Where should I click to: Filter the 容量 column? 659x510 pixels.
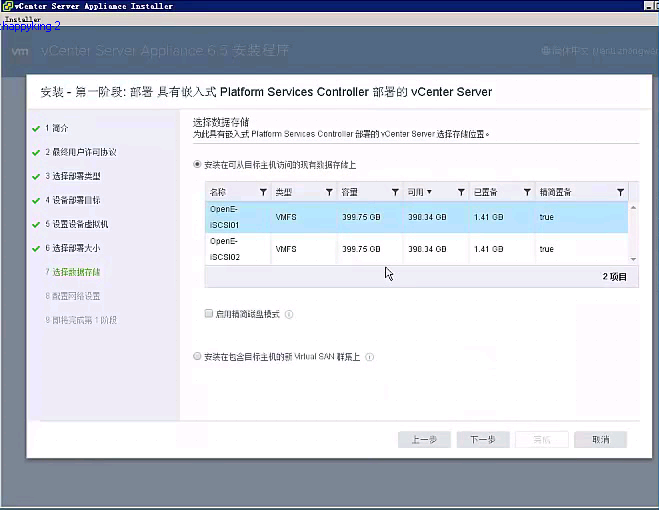(395, 192)
